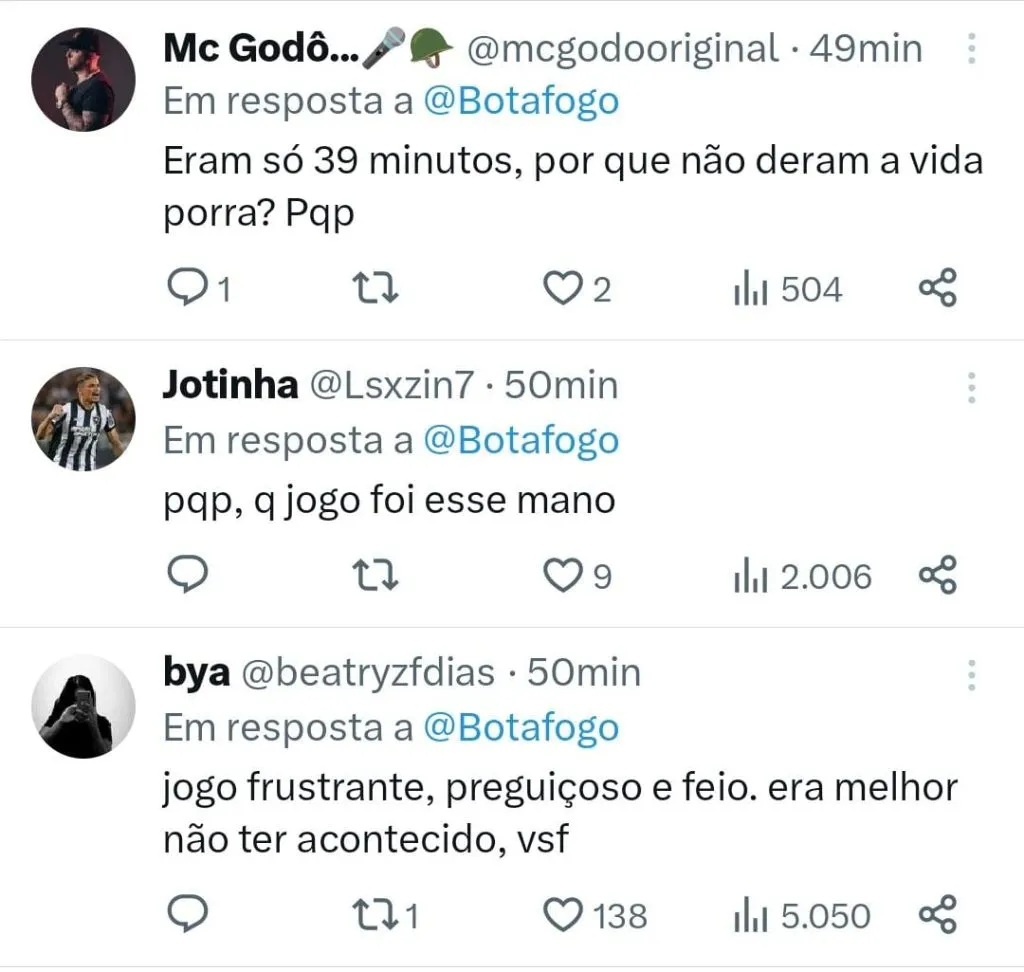The width and height of the screenshot is (1024, 972).
Task: Like Jotinha's tweet
Action: (x=563, y=576)
